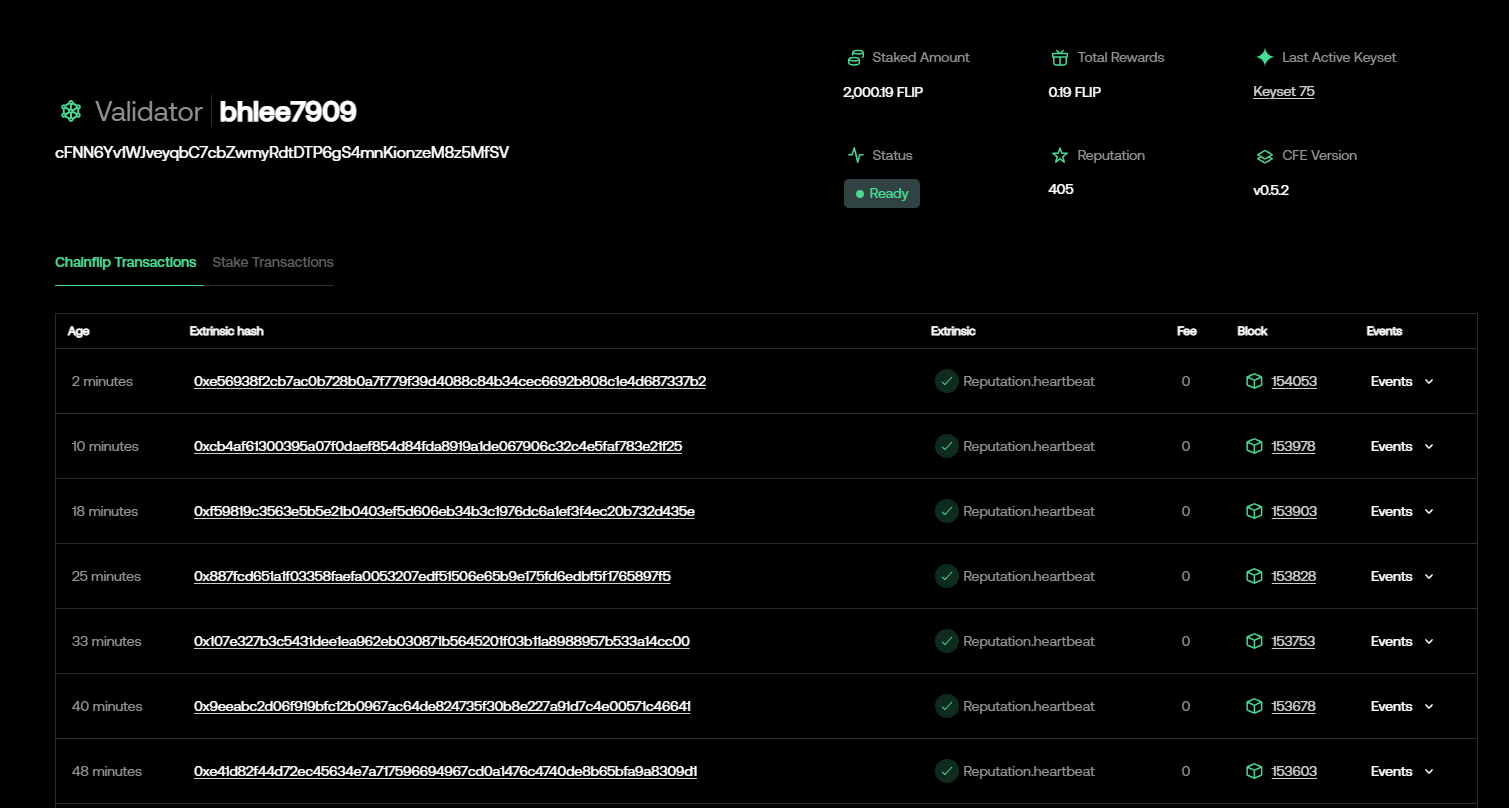Click the '48 minutes' age cell
Image resolution: width=1509 pixels, height=808 pixels.
(107, 771)
